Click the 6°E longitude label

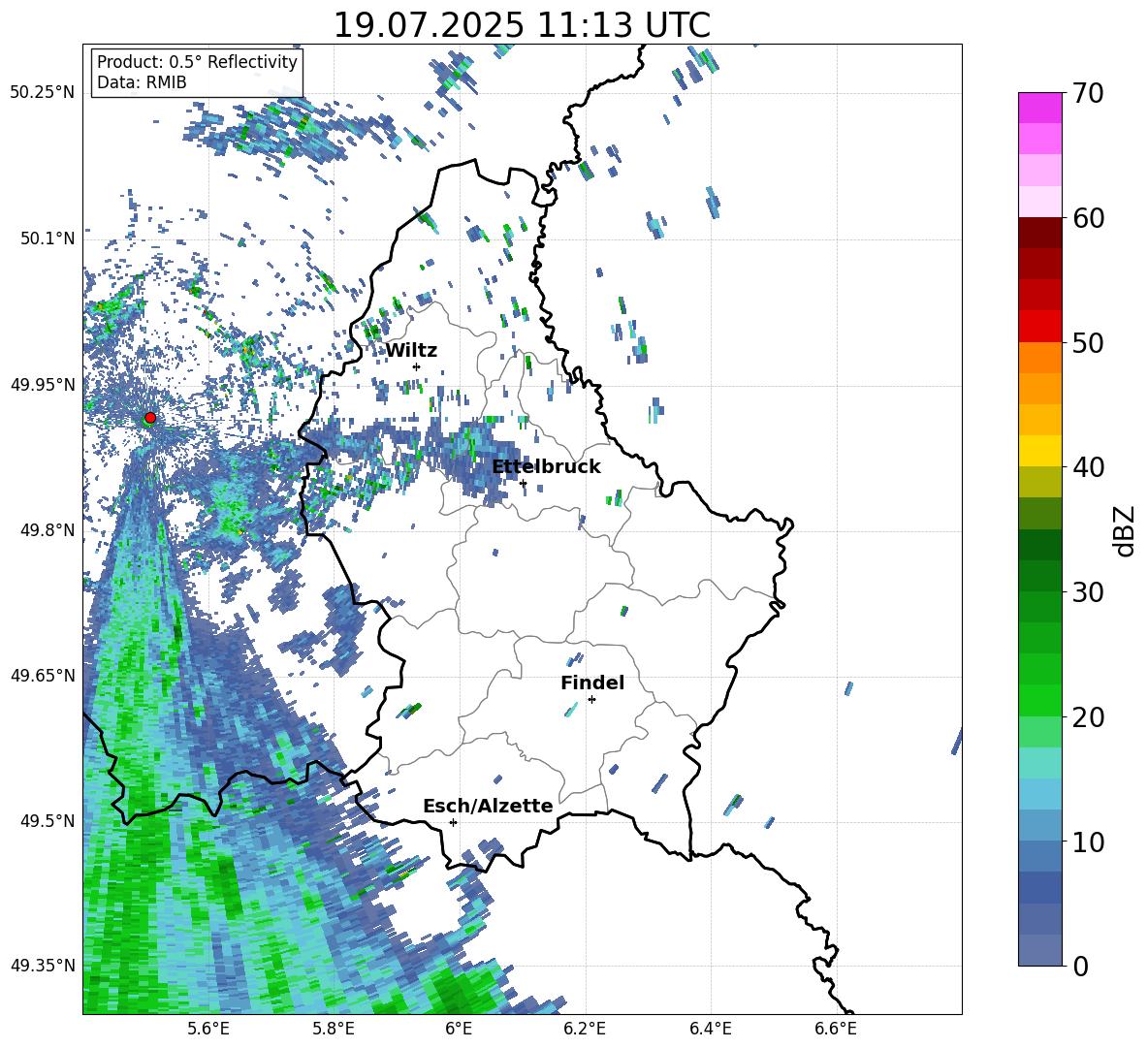coord(459,1029)
